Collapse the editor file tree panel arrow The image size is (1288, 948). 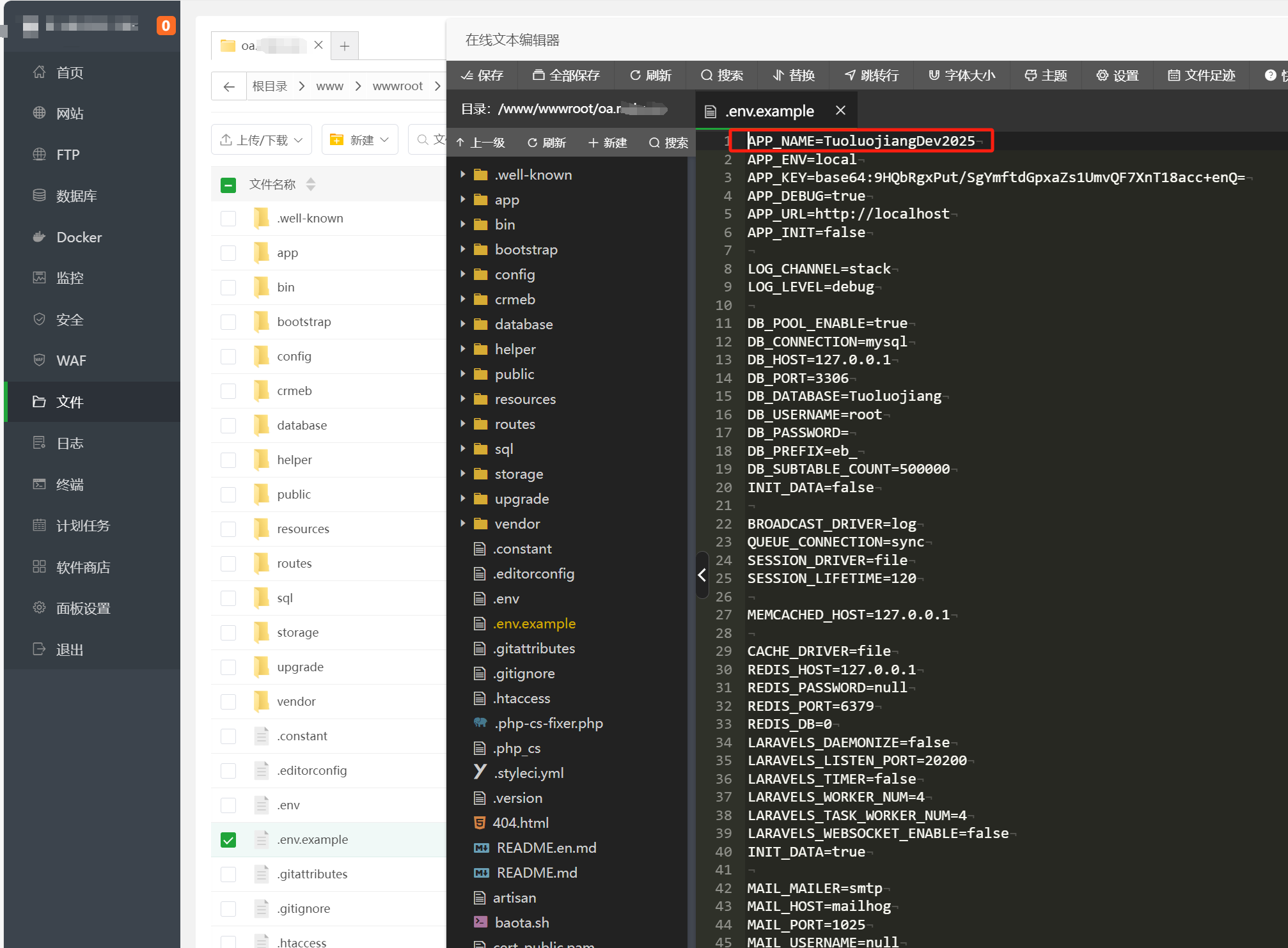702,575
